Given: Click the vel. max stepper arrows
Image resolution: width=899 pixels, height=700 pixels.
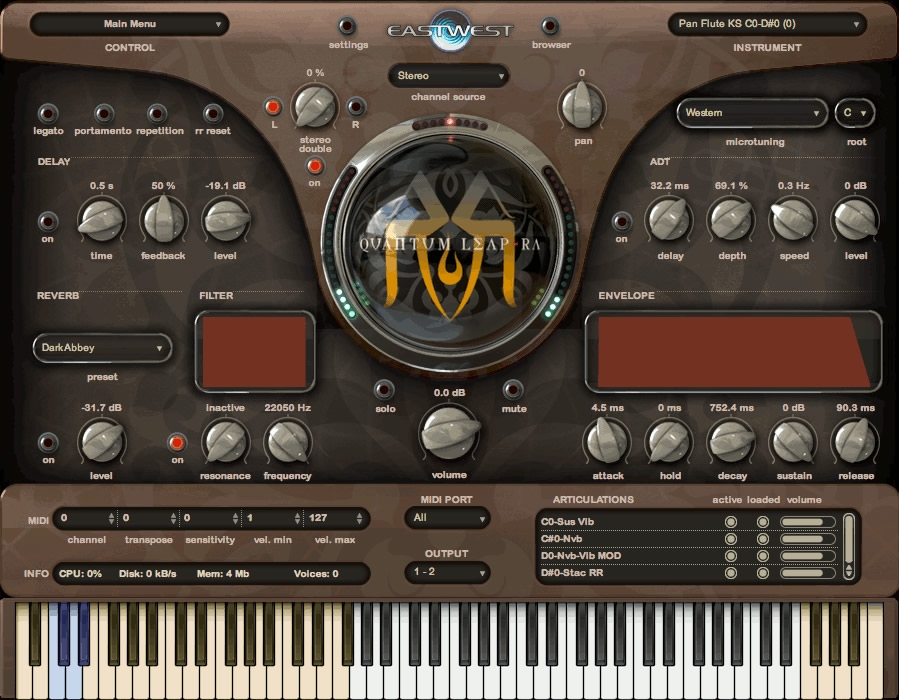Looking at the screenshot, I should [x=359, y=518].
